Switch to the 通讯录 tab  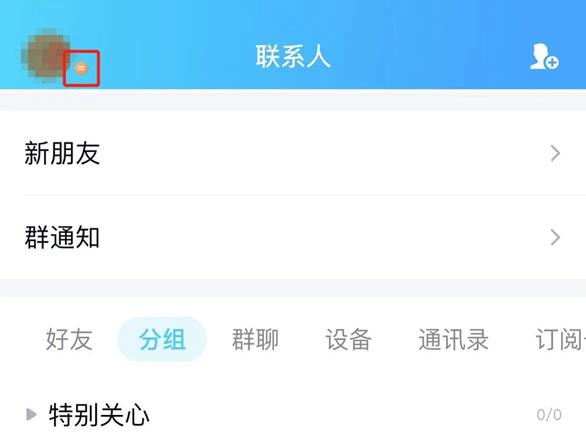point(453,339)
